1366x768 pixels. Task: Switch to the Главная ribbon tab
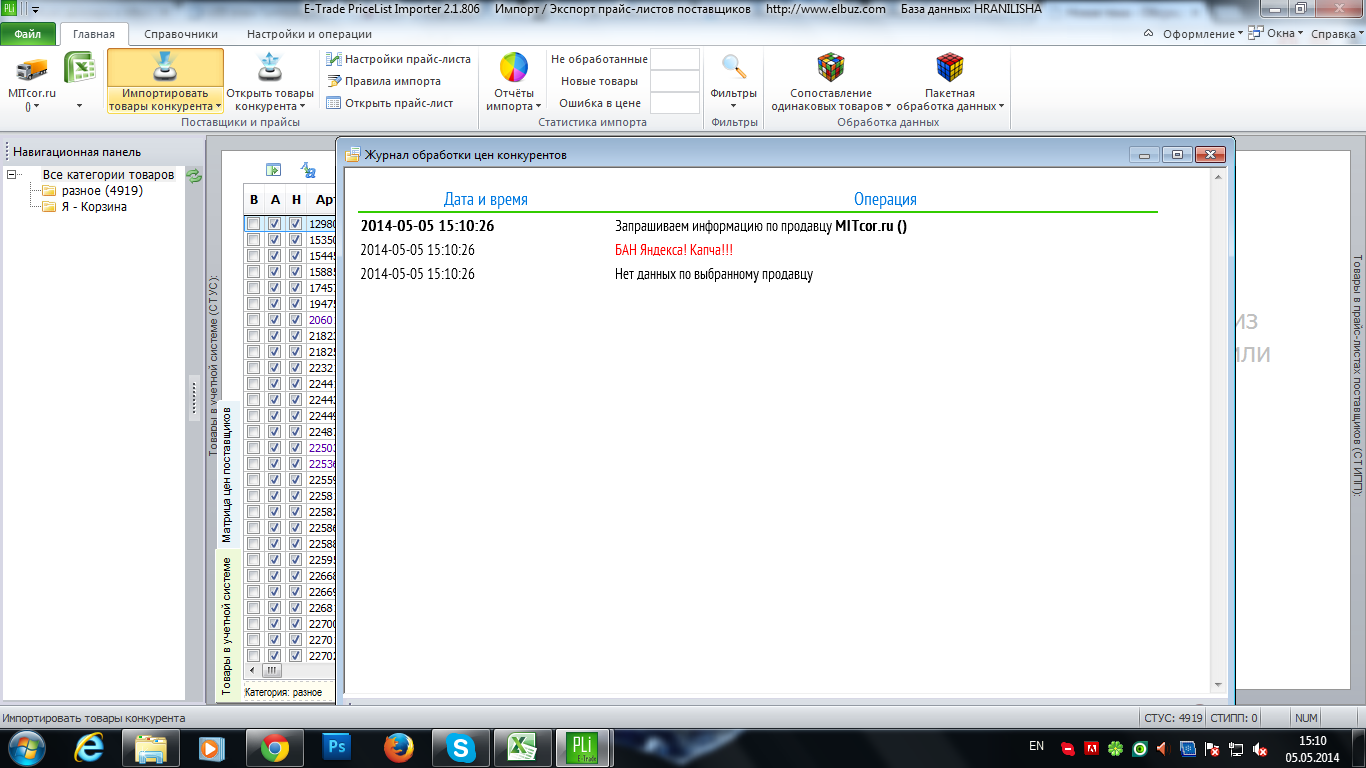[x=94, y=34]
